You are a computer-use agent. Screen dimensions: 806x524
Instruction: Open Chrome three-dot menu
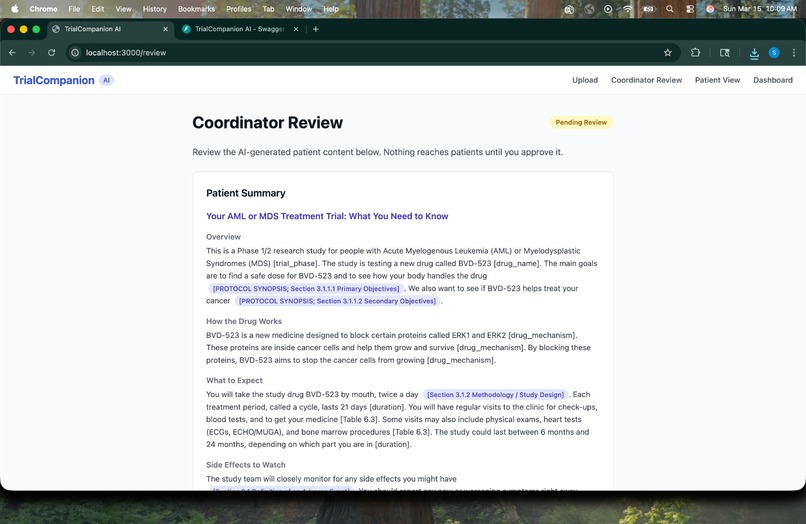pos(794,52)
